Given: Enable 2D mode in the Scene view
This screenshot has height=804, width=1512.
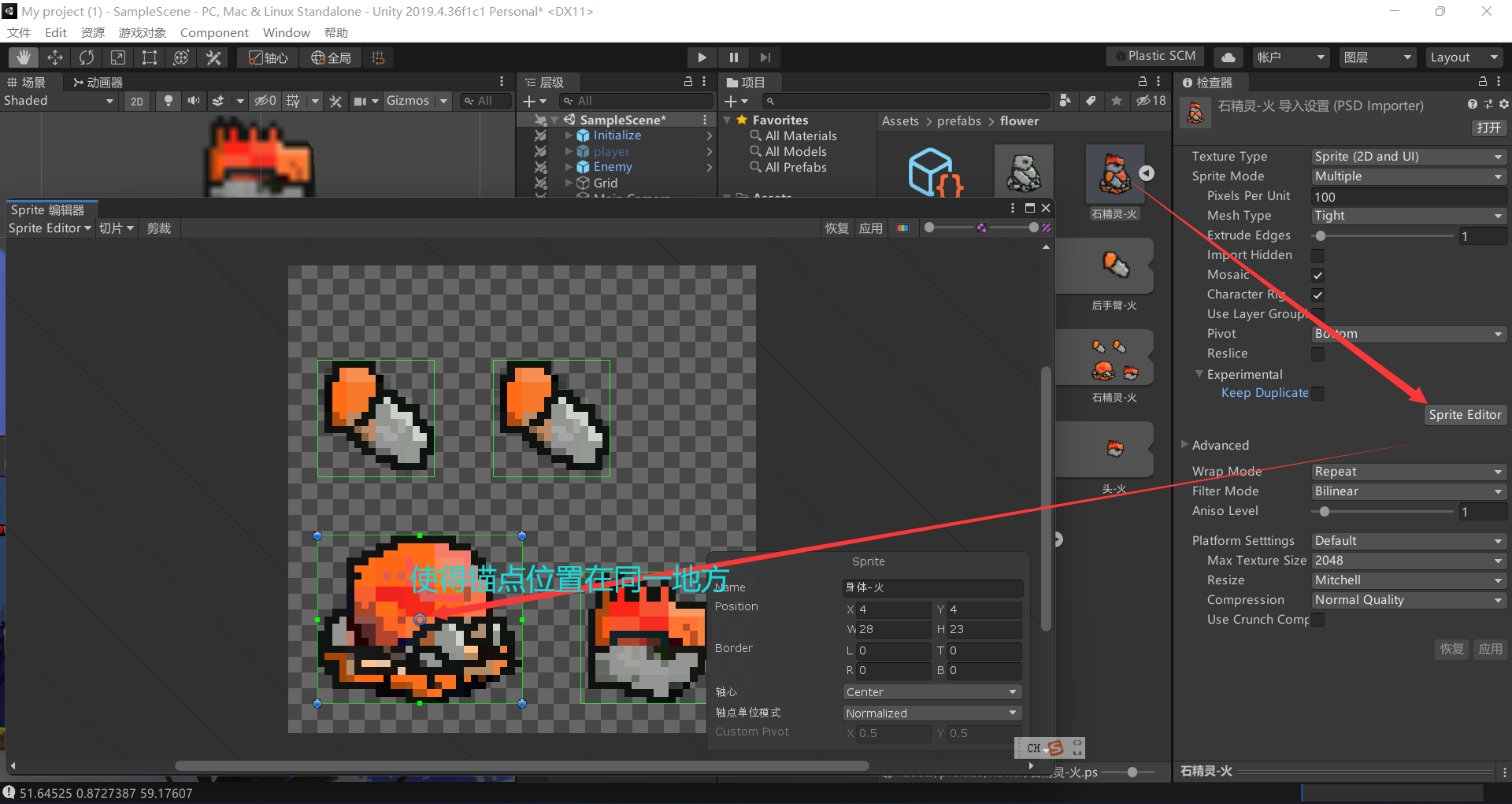Looking at the screenshot, I should click(x=136, y=101).
